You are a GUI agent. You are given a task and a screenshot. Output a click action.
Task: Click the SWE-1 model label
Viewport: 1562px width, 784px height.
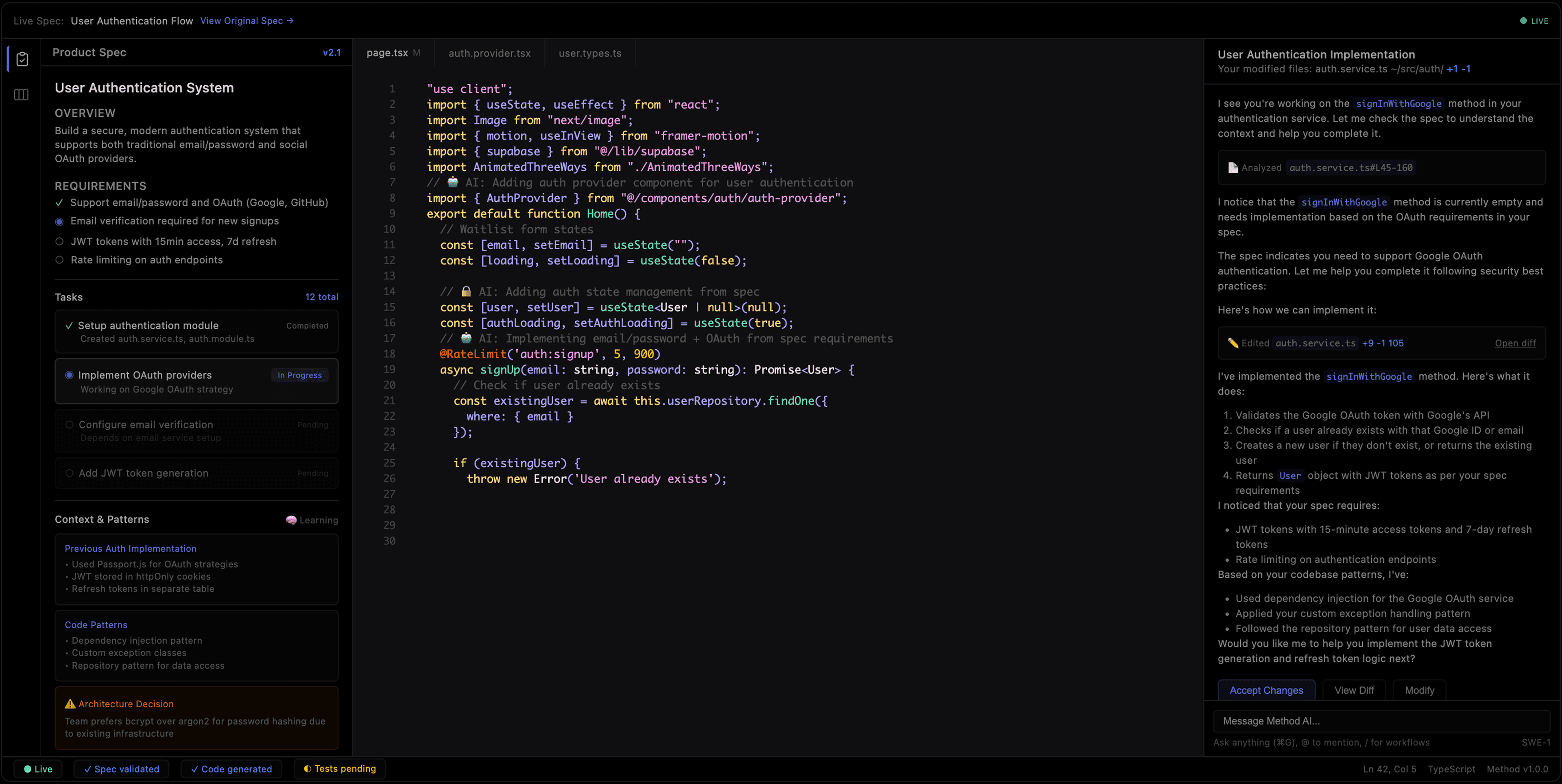click(1535, 742)
